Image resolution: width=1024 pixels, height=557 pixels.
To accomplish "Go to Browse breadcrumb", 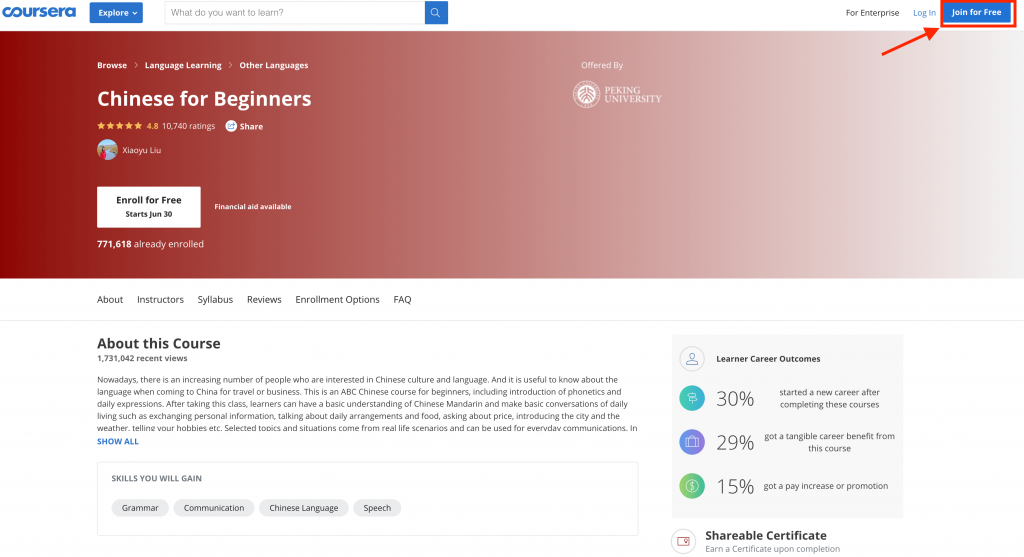I will coord(112,65).
